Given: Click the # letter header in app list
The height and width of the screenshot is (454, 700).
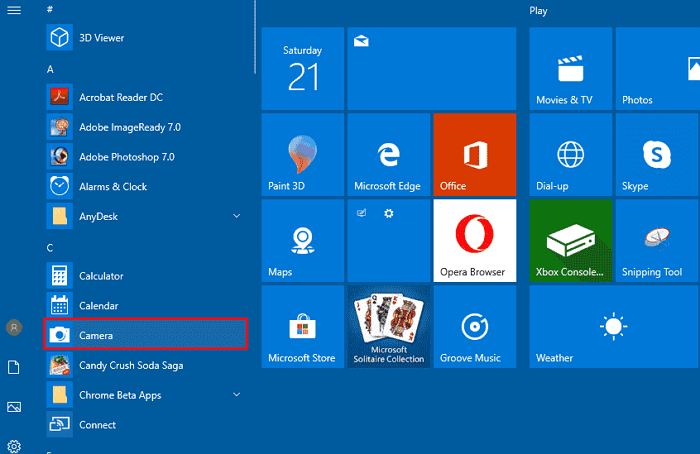Looking at the screenshot, I should 50,9.
